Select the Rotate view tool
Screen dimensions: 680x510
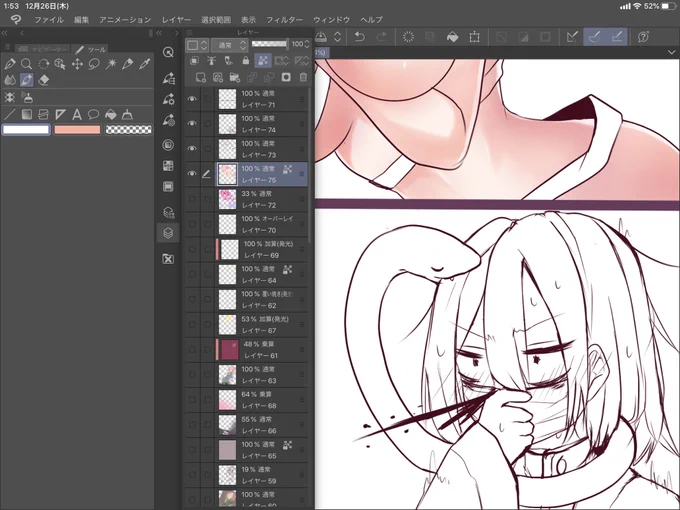43,64
